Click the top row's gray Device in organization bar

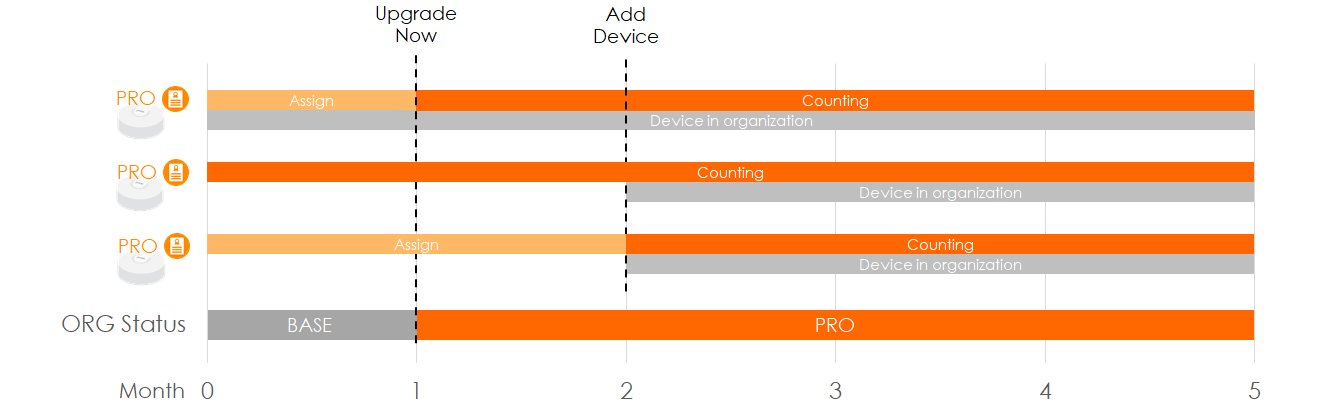tap(731, 121)
